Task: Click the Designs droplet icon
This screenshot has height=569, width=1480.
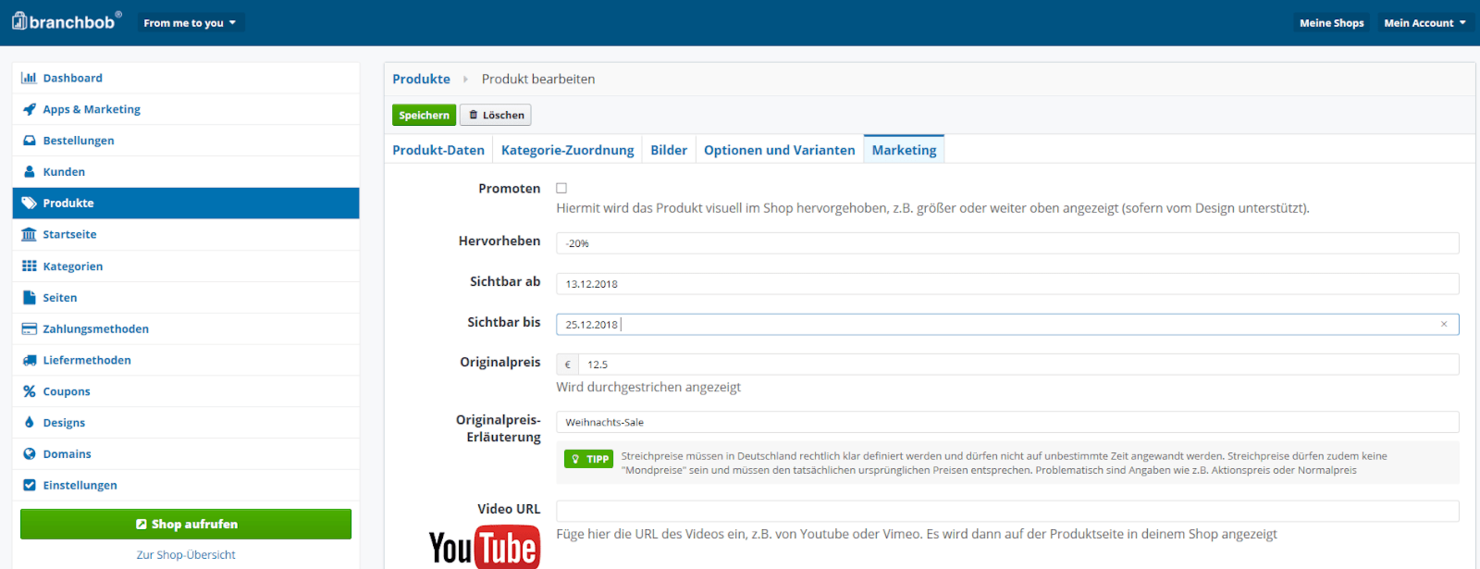Action: click(x=29, y=423)
